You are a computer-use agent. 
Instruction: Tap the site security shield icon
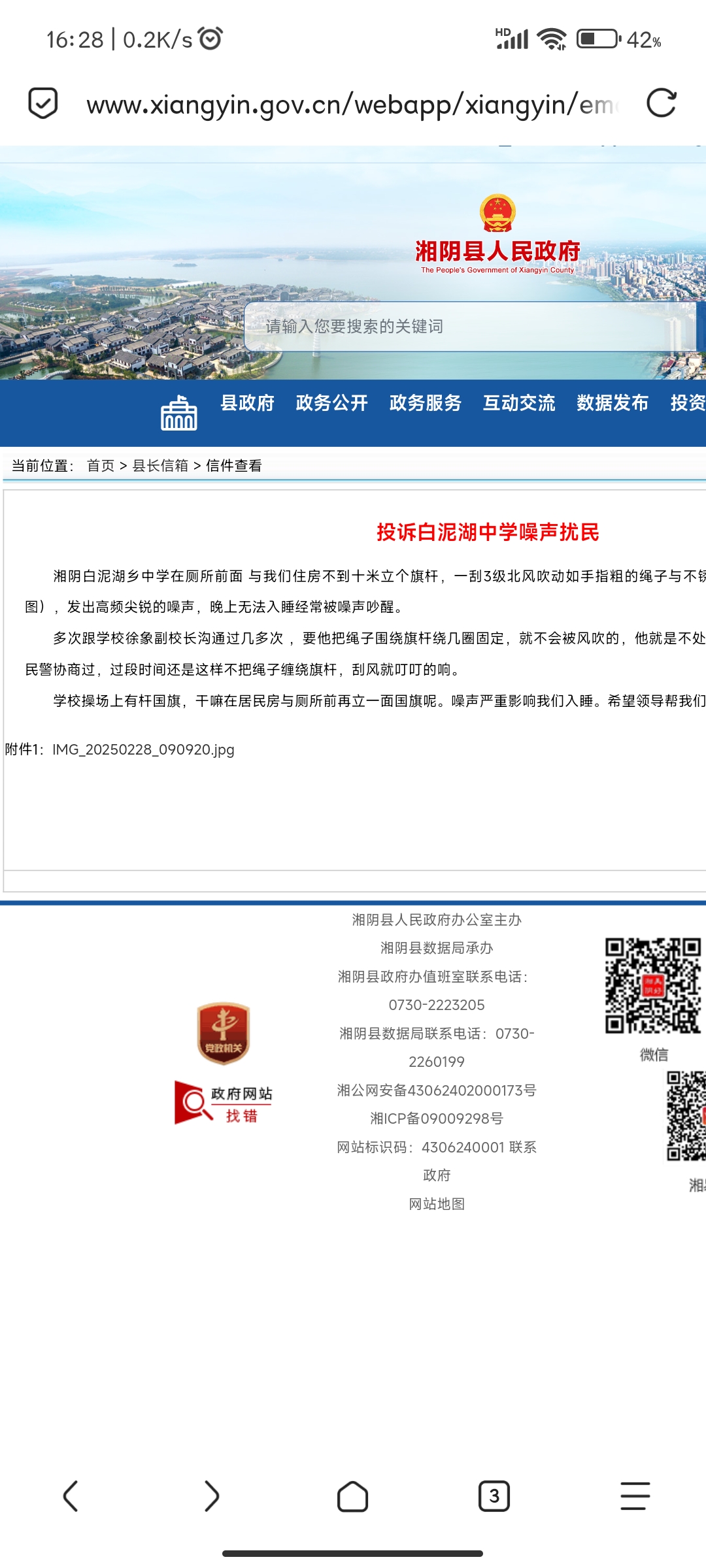(43, 104)
